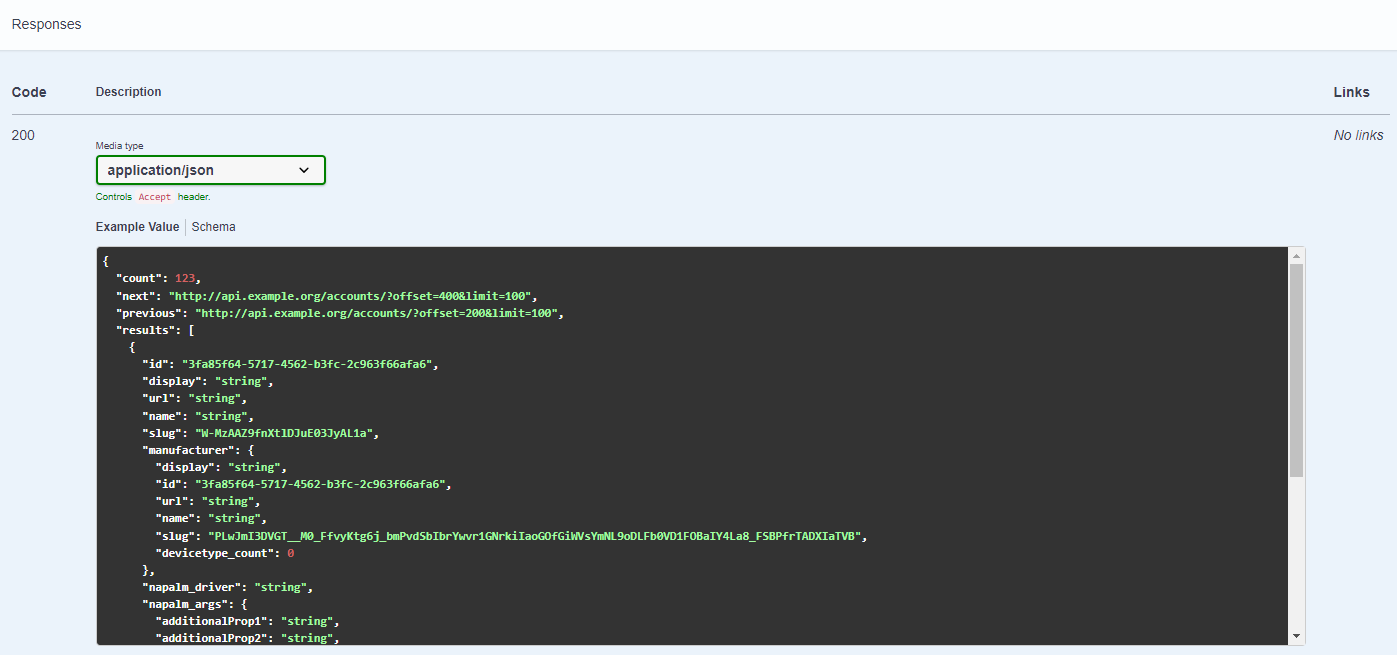Image resolution: width=1397 pixels, height=655 pixels.
Task: Click the "next" URL with offset=400
Action: pyautogui.click(x=353, y=296)
